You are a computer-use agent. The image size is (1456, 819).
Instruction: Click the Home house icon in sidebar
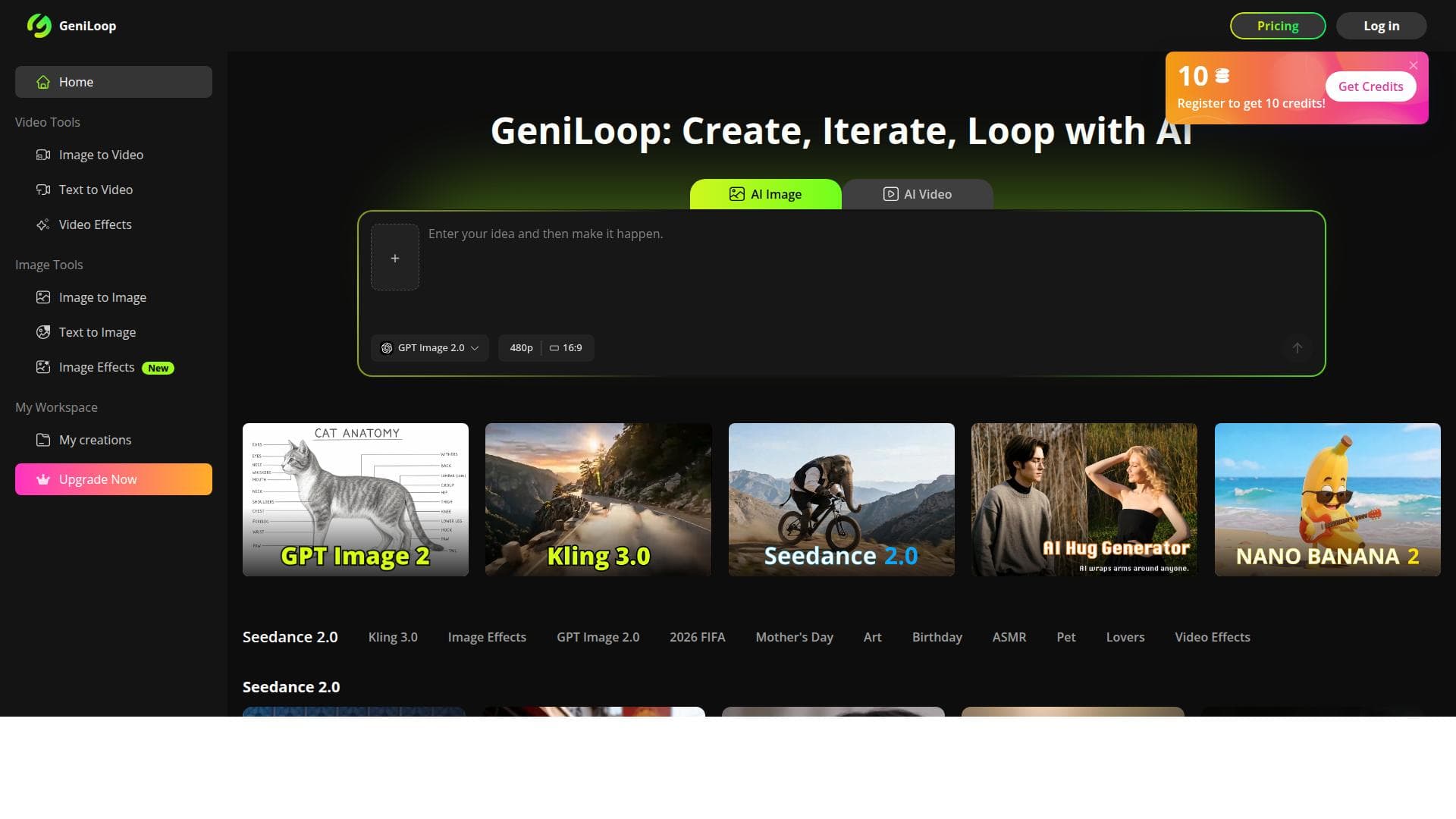[x=43, y=82]
